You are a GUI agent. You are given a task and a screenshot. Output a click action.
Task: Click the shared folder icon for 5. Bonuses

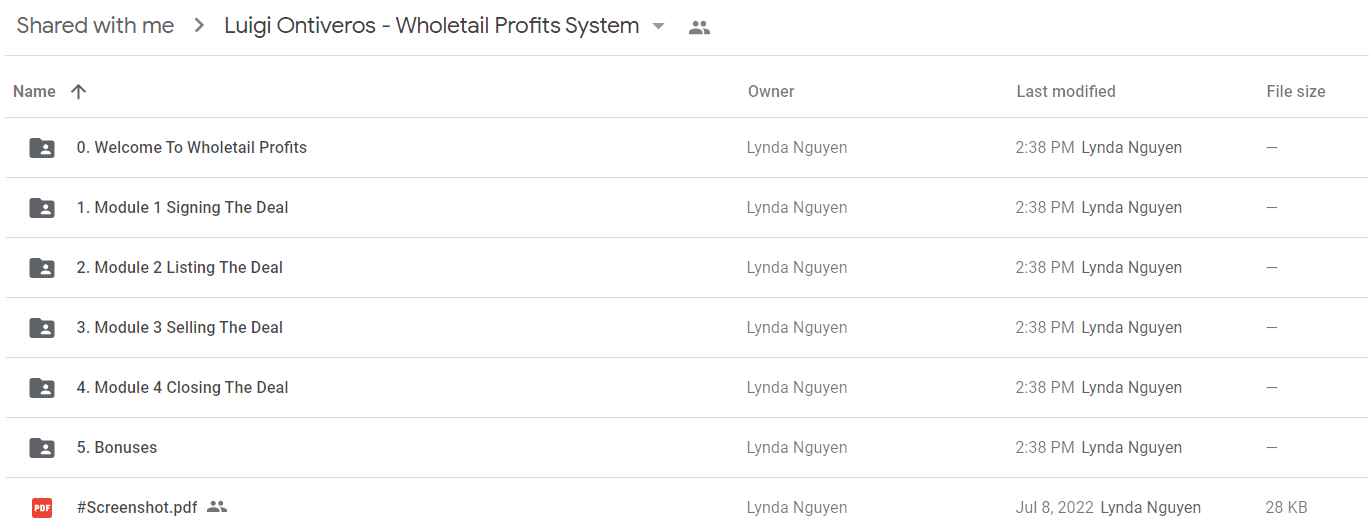click(x=42, y=448)
